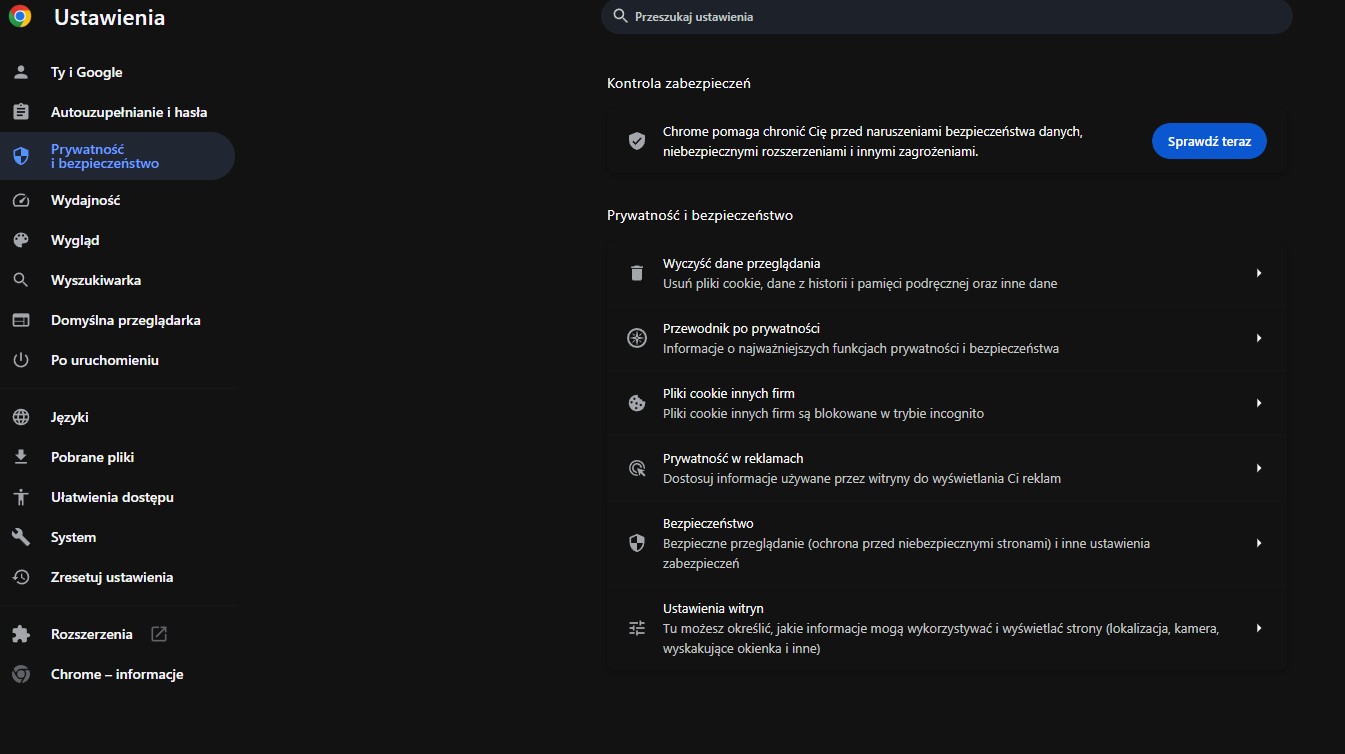Click the Przeszukaj ustawienia search field
Image resolution: width=1345 pixels, height=754 pixels.
pos(945,17)
